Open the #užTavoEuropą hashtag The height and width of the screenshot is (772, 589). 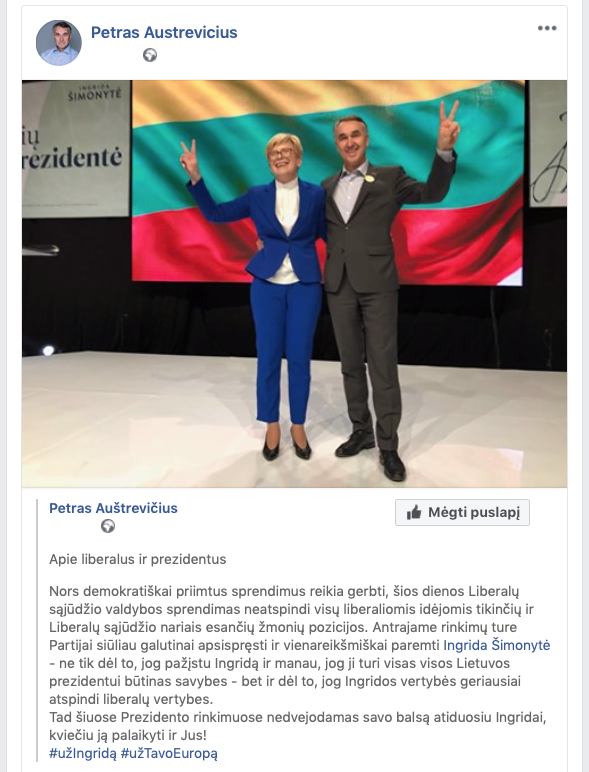169,753
